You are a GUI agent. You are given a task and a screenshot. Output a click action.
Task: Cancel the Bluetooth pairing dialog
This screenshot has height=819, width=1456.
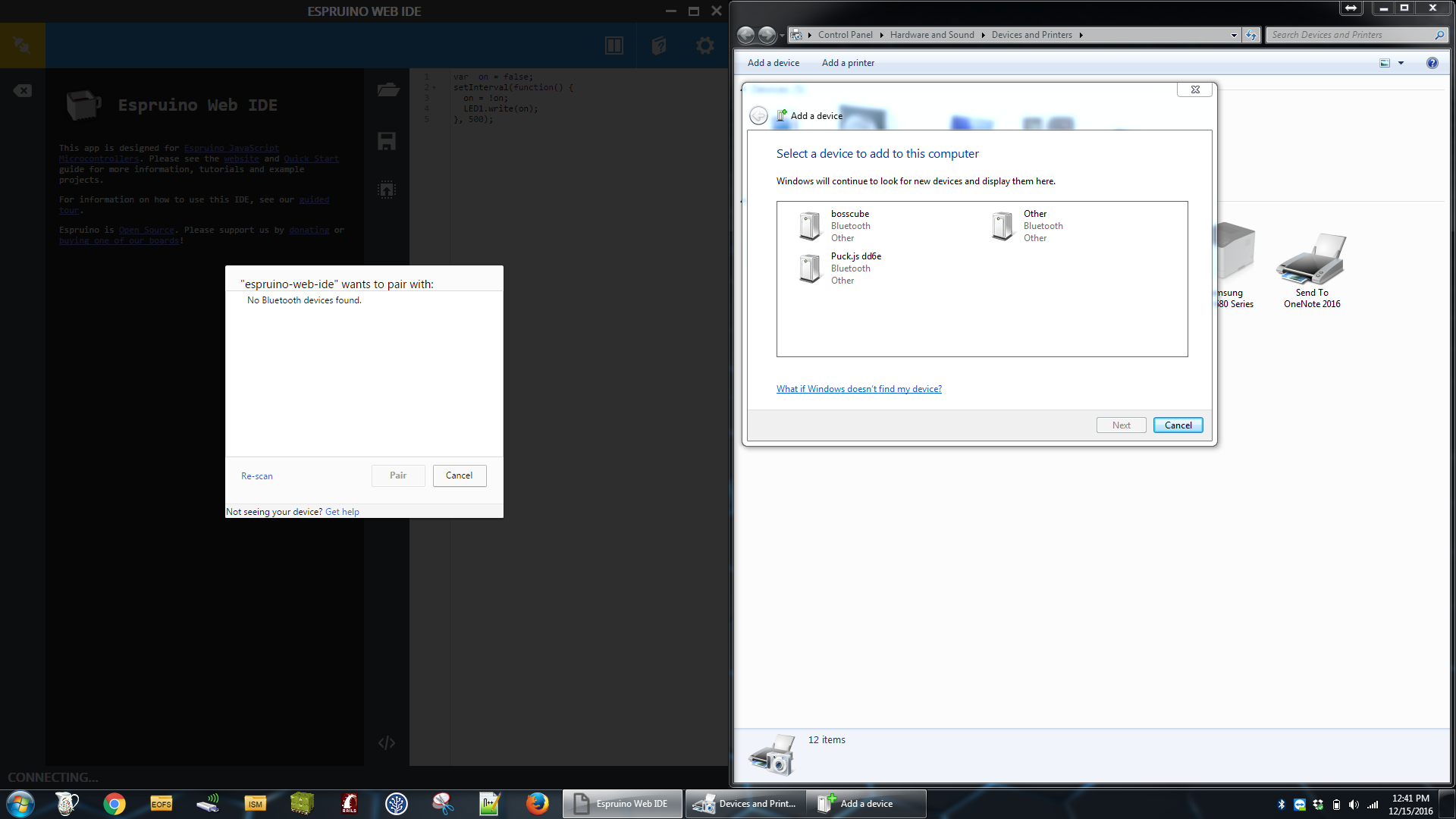tap(459, 475)
